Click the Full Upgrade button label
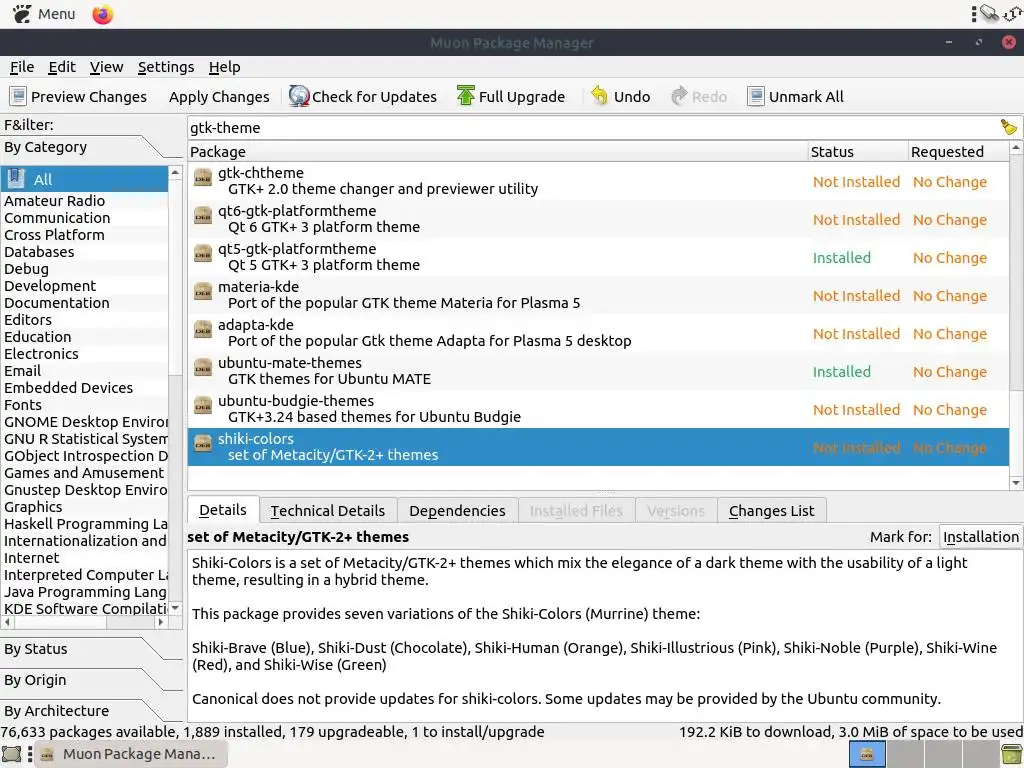The image size is (1024, 768). tap(522, 97)
